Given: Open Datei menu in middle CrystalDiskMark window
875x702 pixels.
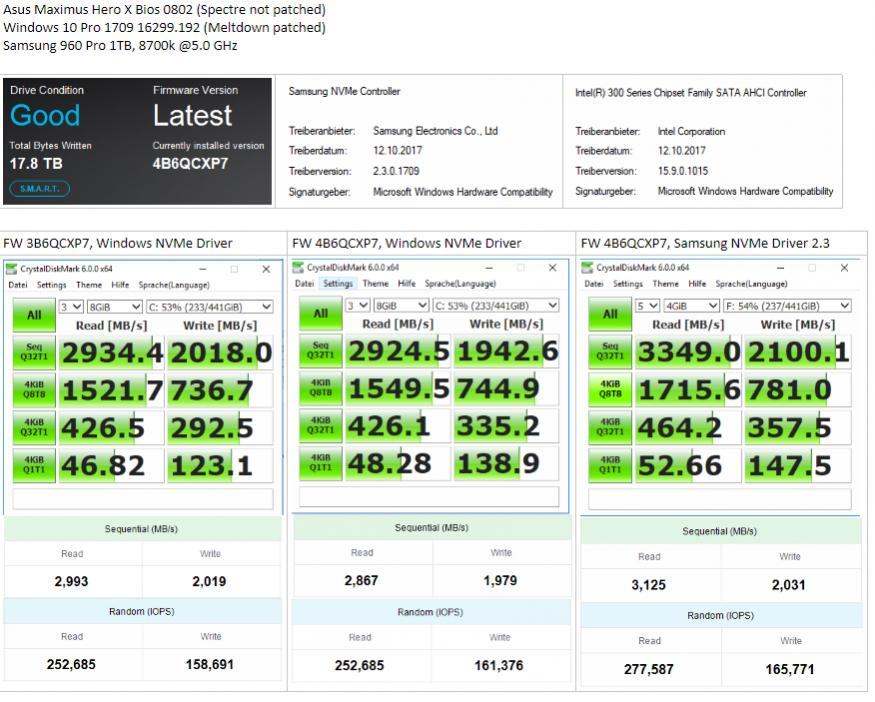Looking at the screenshot, I should (304, 283).
